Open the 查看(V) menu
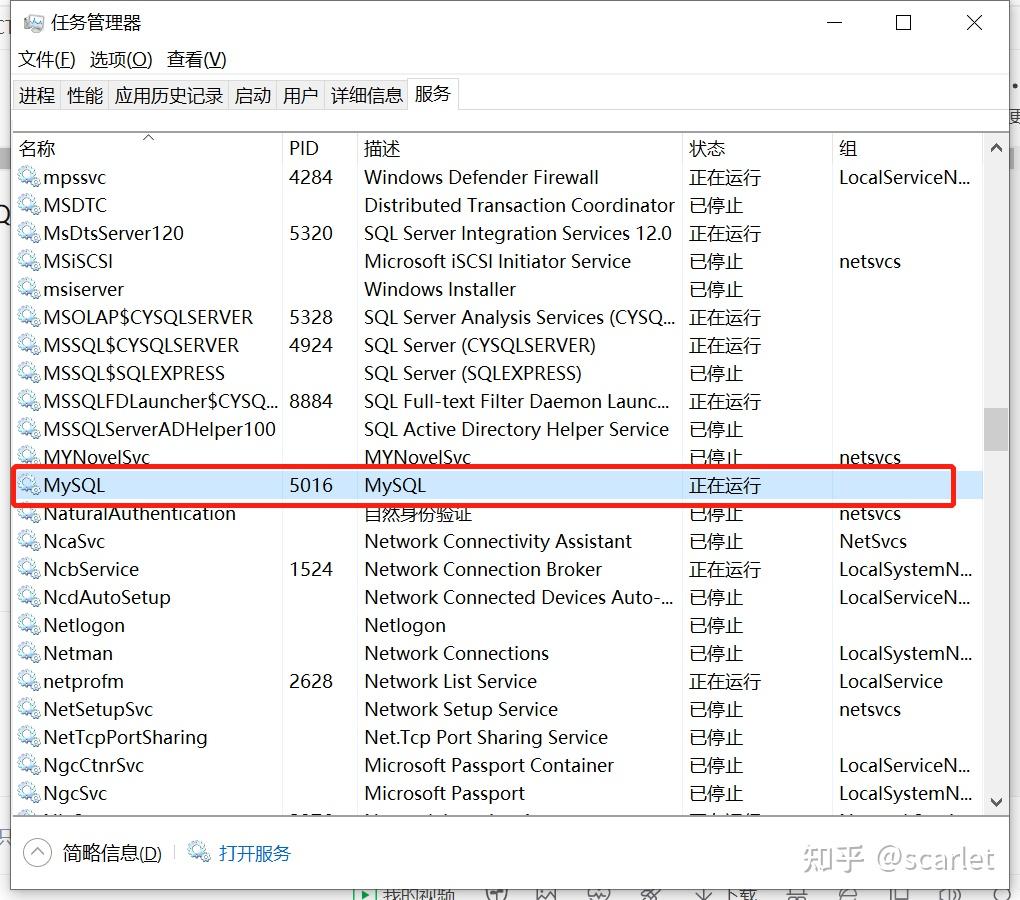This screenshot has height=900, width=1020. (195, 59)
